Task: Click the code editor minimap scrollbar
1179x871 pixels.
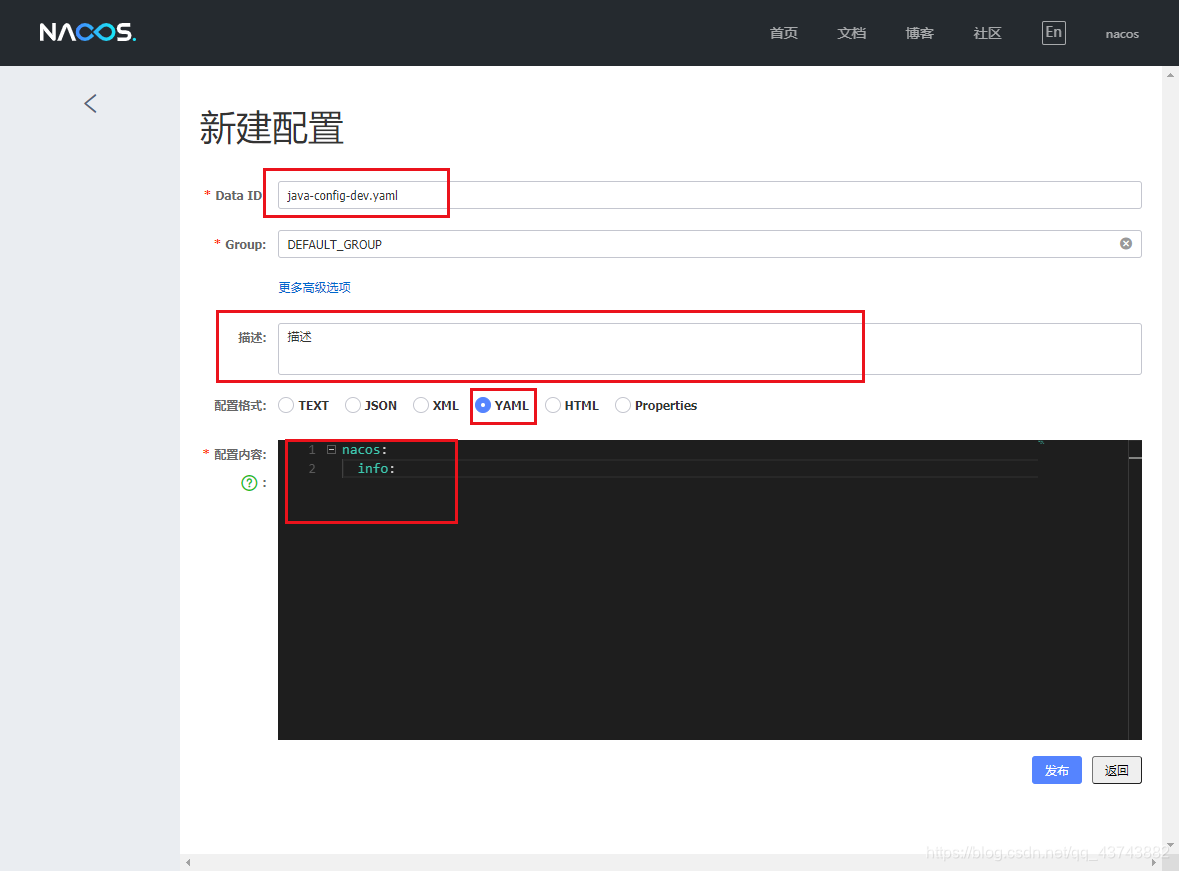Action: pyautogui.click(x=1135, y=590)
